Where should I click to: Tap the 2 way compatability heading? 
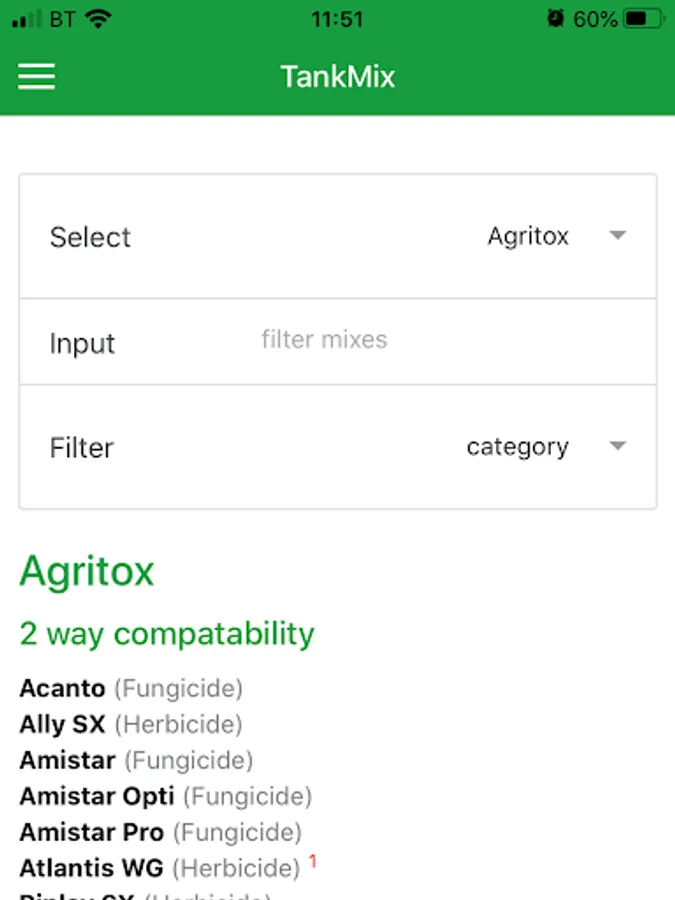tap(167, 633)
